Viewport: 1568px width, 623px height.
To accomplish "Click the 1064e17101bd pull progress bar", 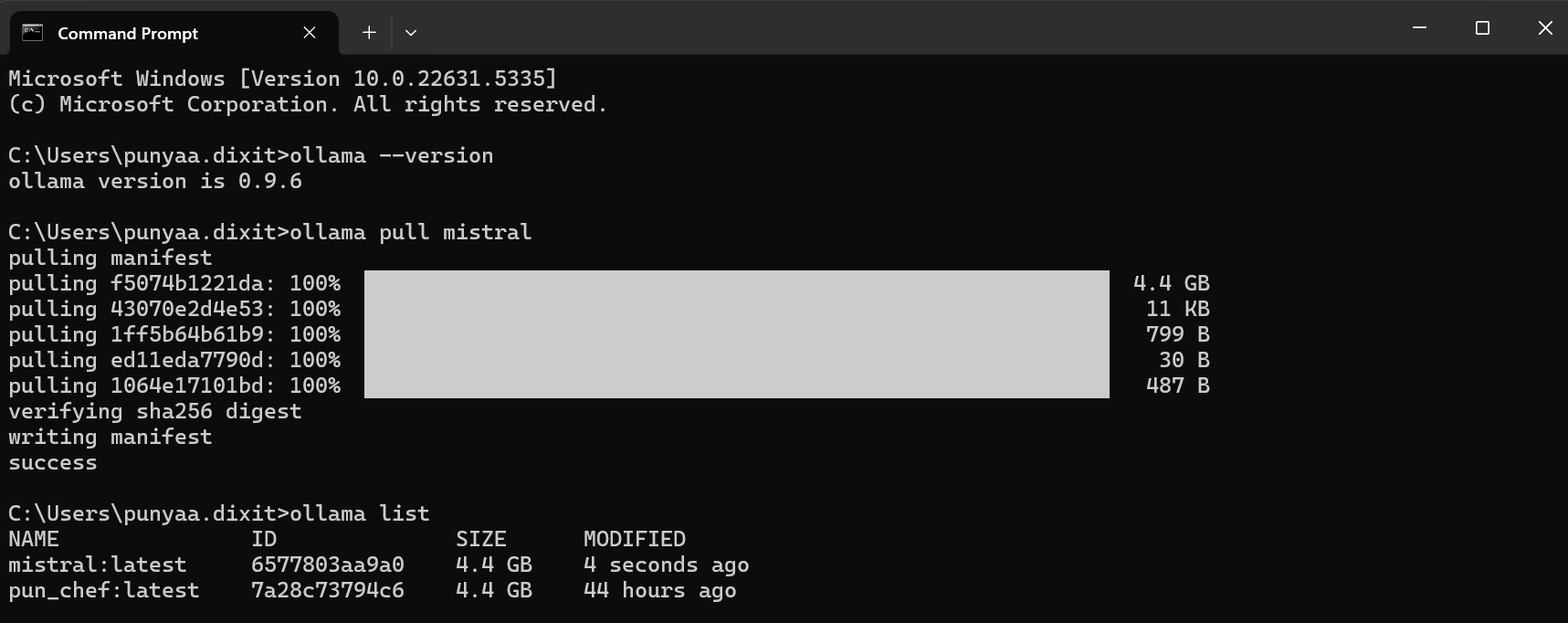I will click(x=736, y=385).
